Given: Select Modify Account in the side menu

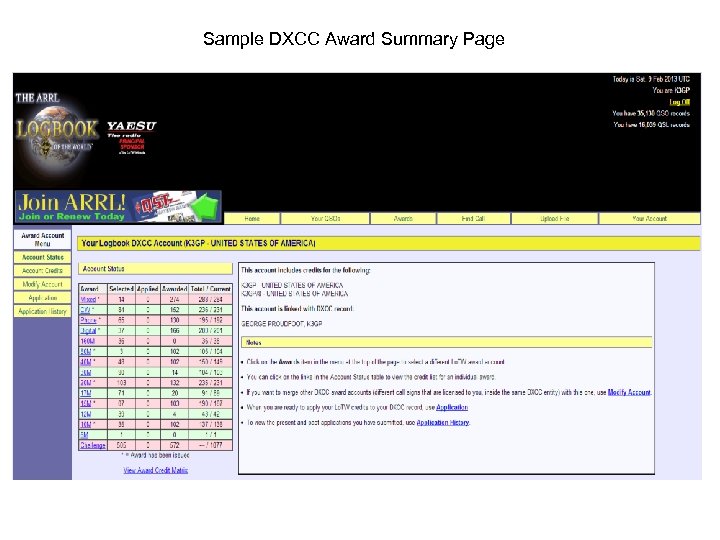Looking at the screenshot, I should point(43,284).
